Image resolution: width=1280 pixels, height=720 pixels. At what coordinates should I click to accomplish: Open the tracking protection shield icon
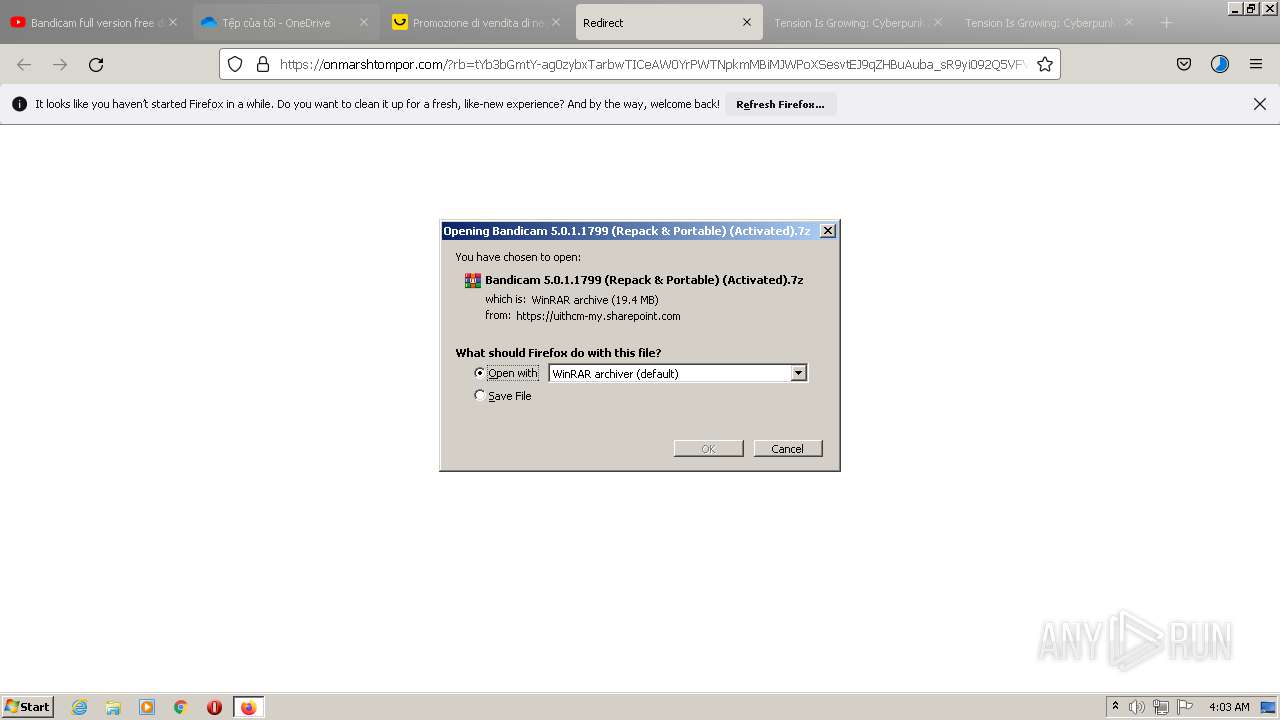(x=235, y=64)
